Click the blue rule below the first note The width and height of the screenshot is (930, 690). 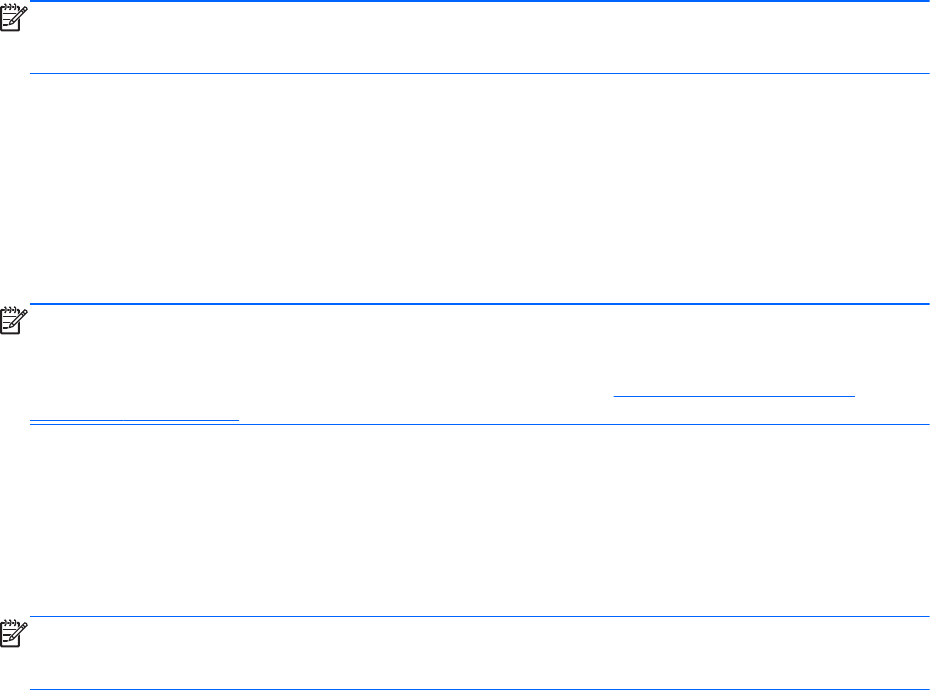pos(479,74)
